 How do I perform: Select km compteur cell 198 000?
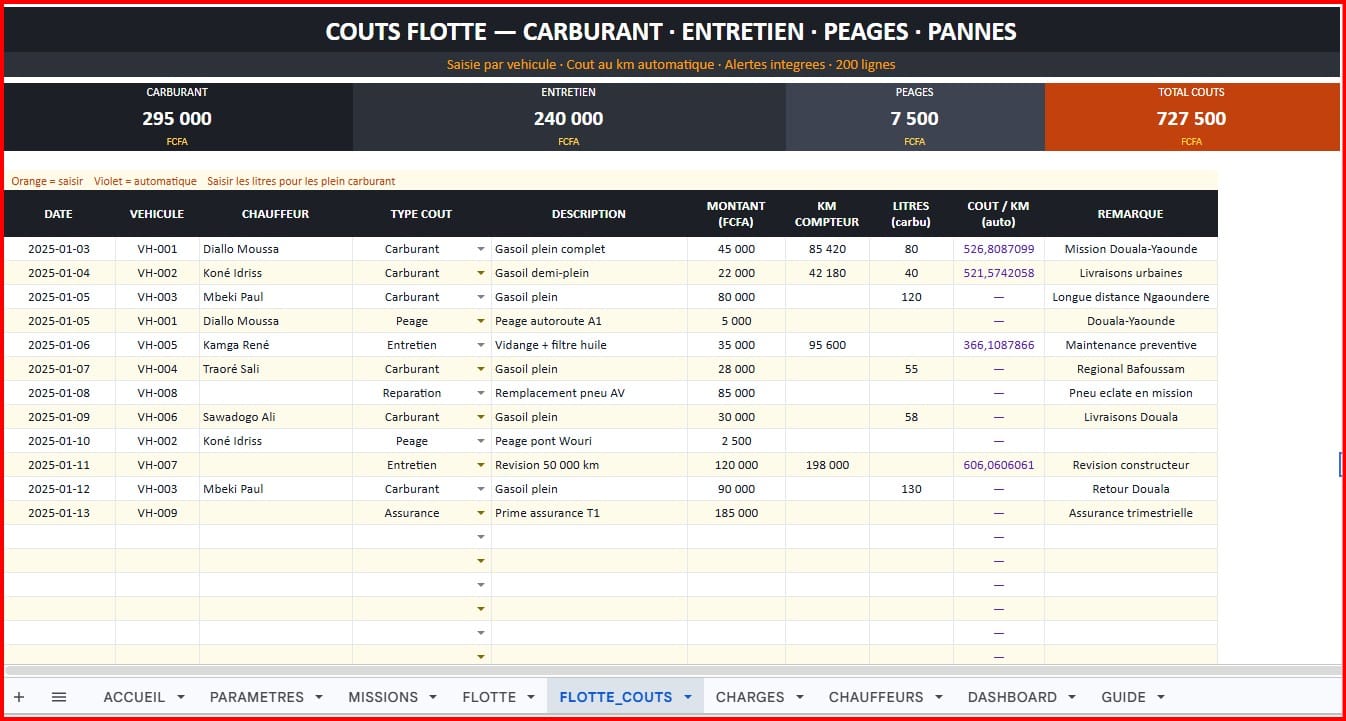pos(827,465)
